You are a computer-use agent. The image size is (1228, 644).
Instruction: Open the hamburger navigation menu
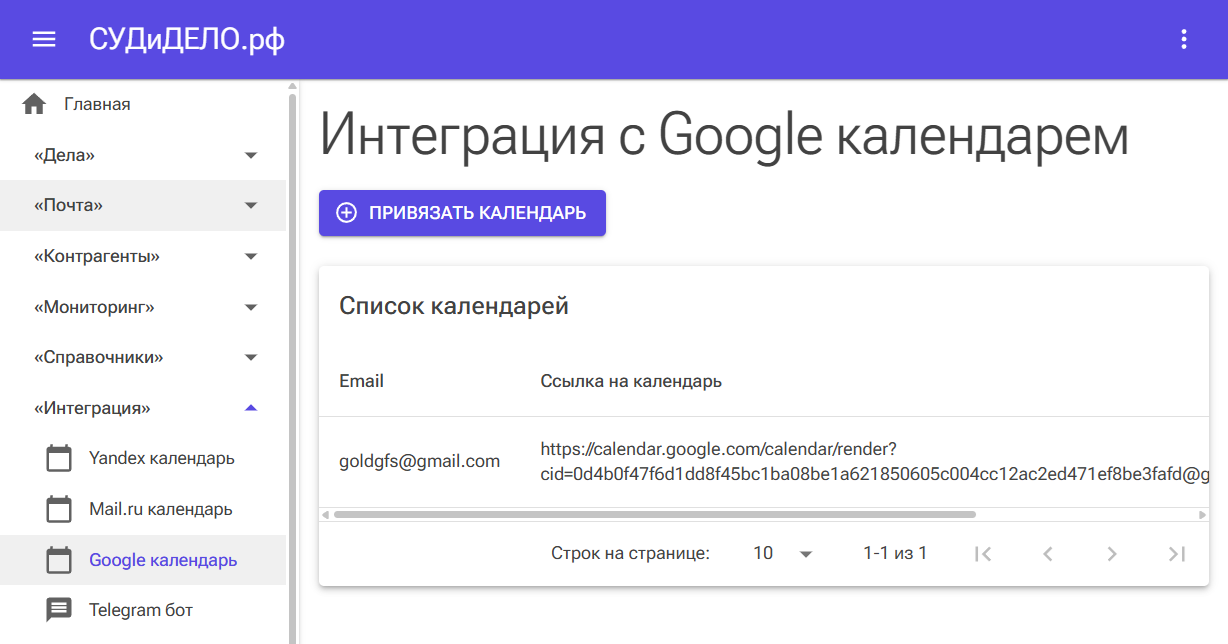point(44,39)
